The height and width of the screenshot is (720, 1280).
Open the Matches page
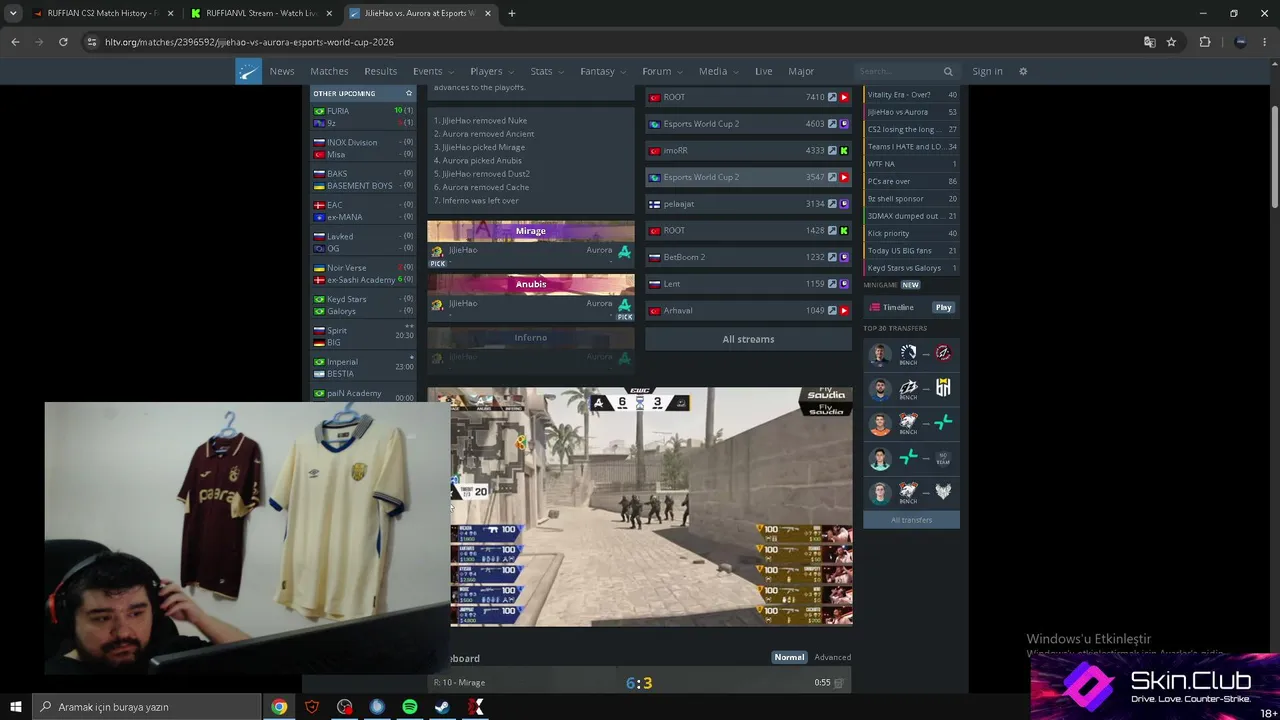329,72
